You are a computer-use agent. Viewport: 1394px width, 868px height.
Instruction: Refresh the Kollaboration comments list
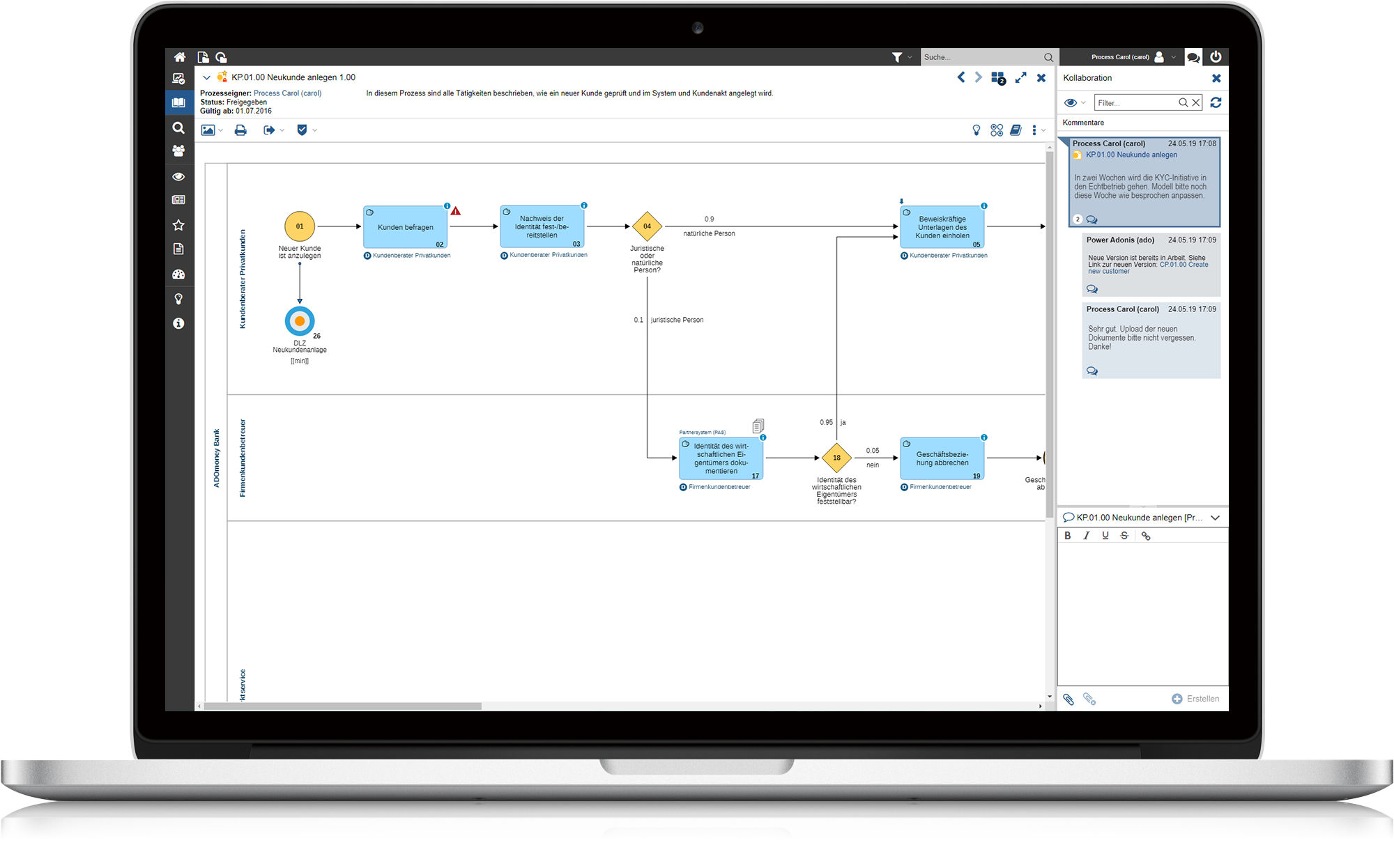tap(1216, 102)
